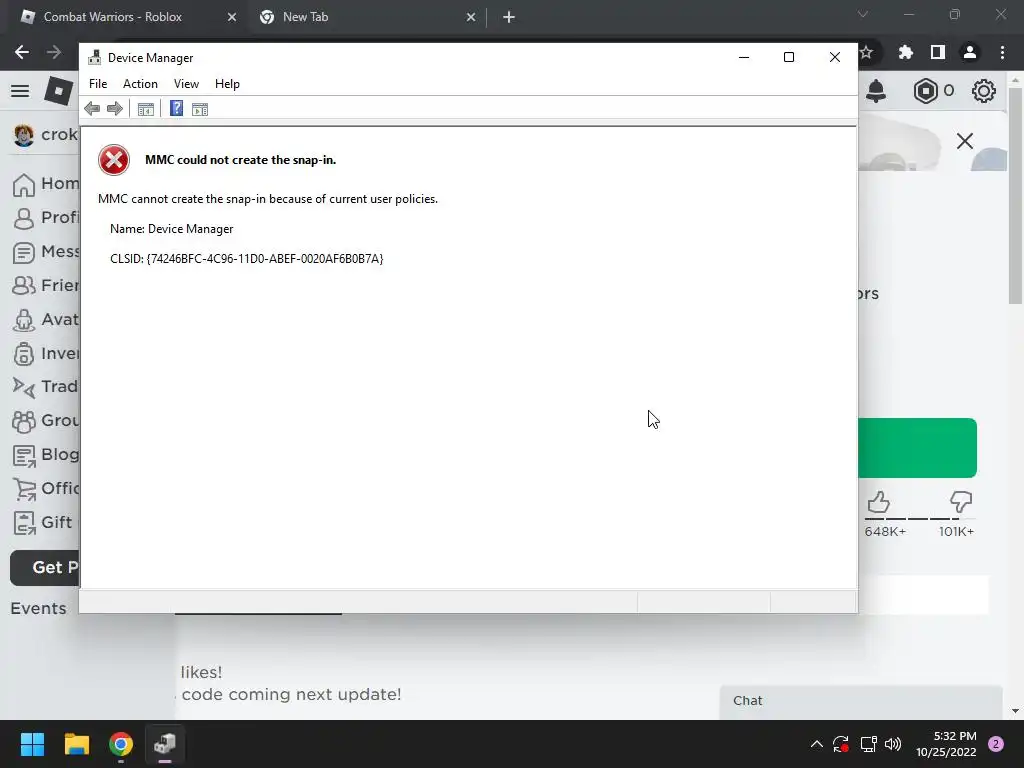
Task: Toggle Chrome side panel icon
Action: [x=938, y=52]
